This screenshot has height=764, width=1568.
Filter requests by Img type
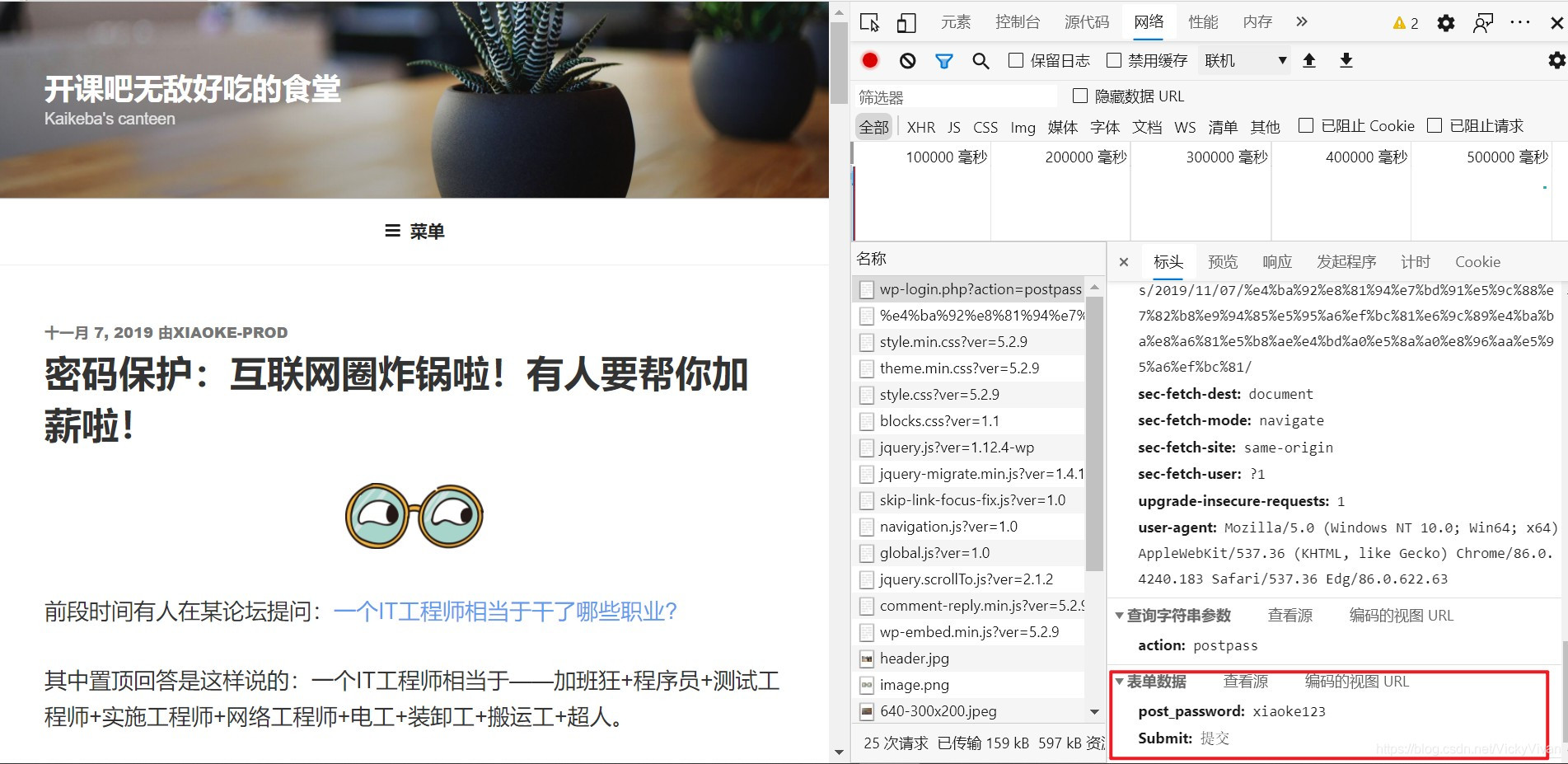1023,127
